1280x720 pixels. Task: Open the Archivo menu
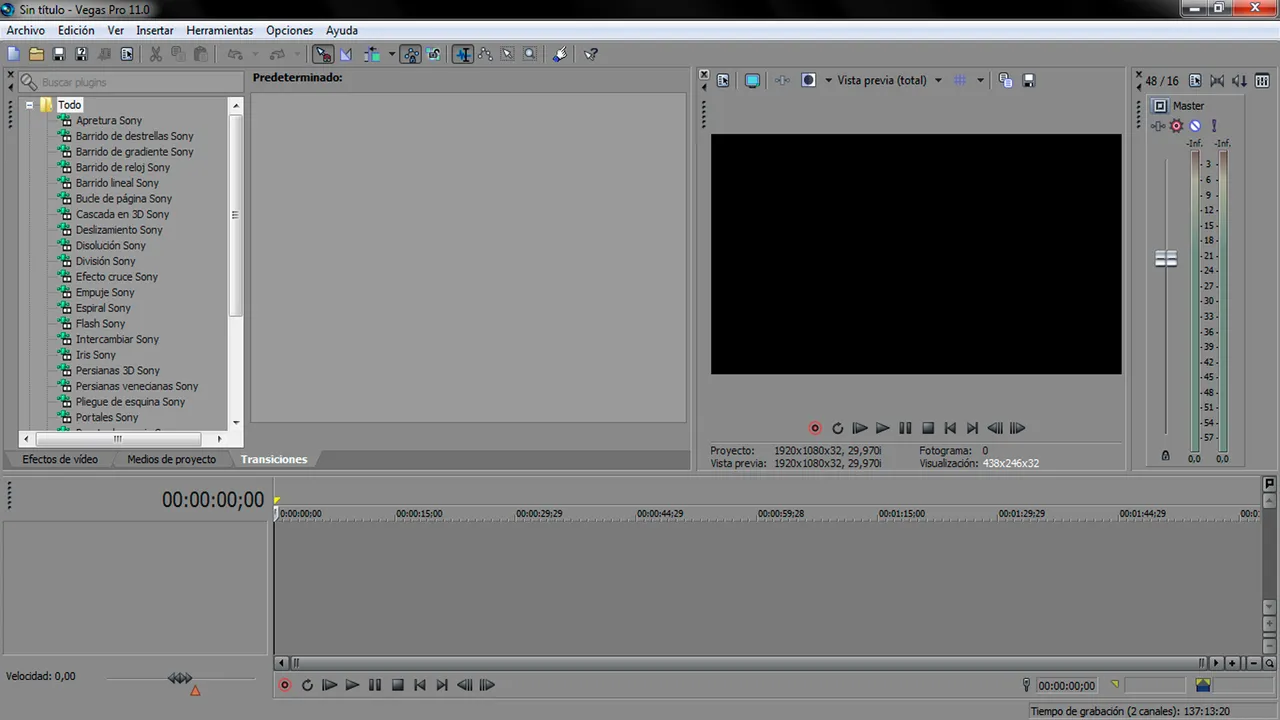point(25,31)
